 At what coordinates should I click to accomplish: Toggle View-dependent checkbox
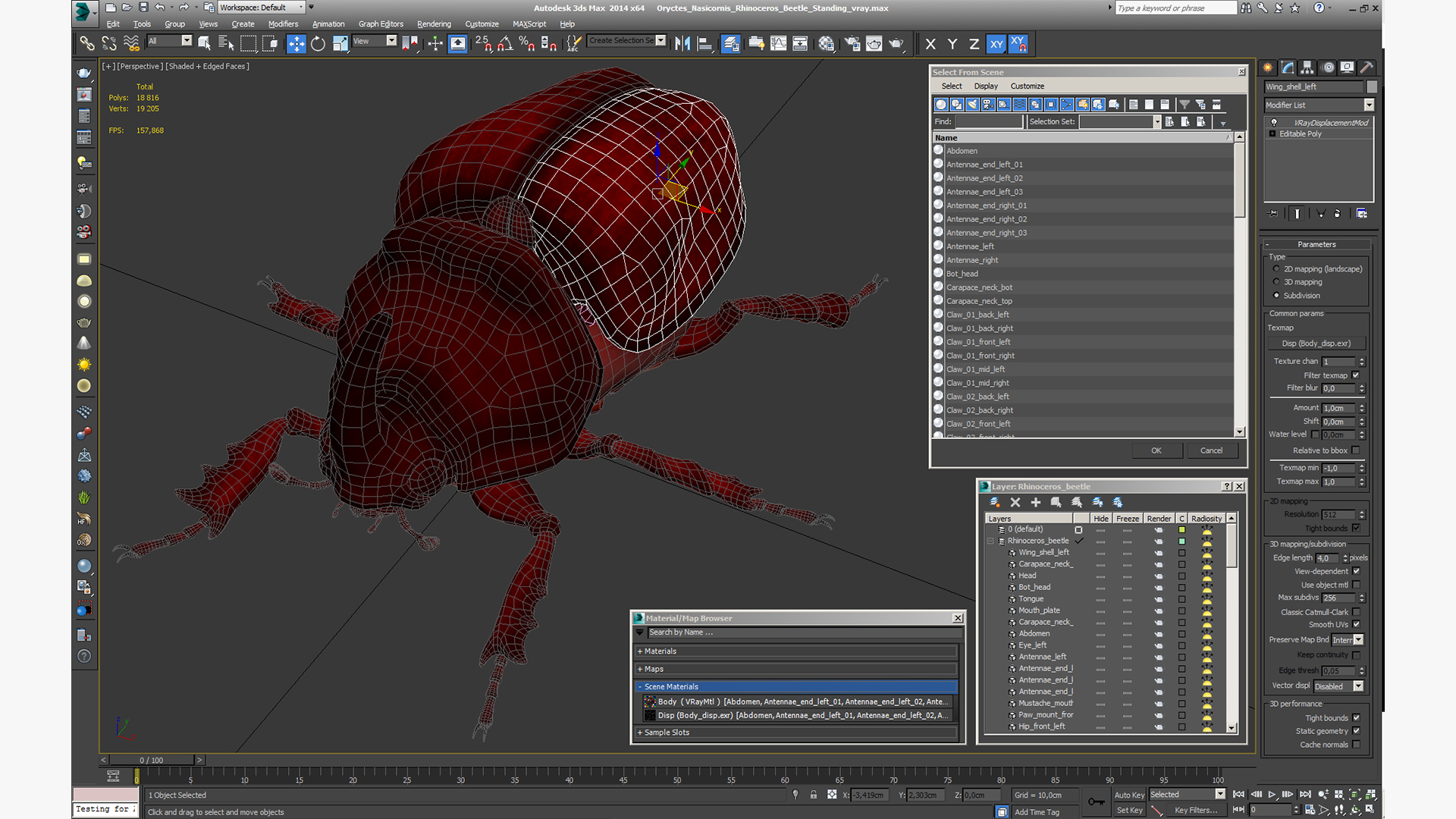click(x=1356, y=571)
